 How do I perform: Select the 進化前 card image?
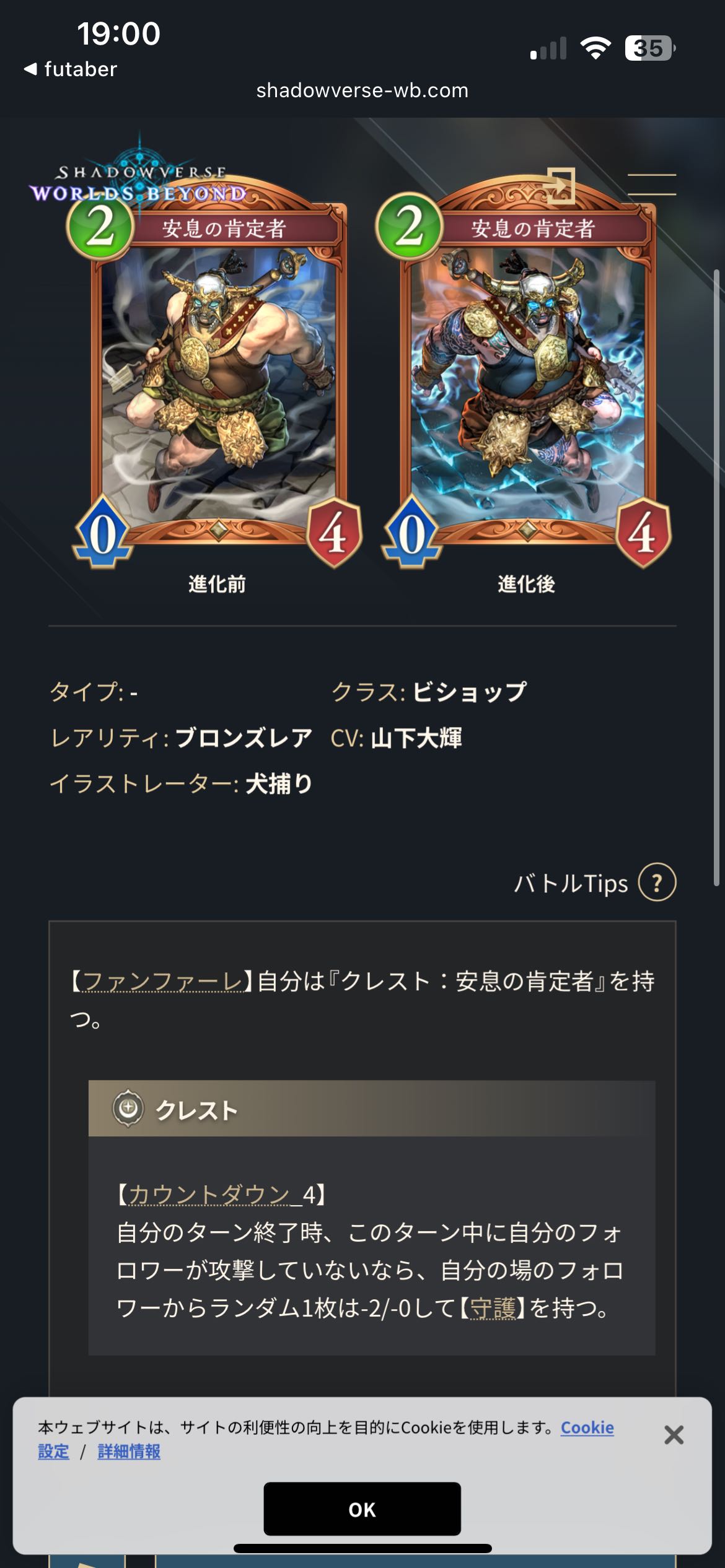pos(216,378)
